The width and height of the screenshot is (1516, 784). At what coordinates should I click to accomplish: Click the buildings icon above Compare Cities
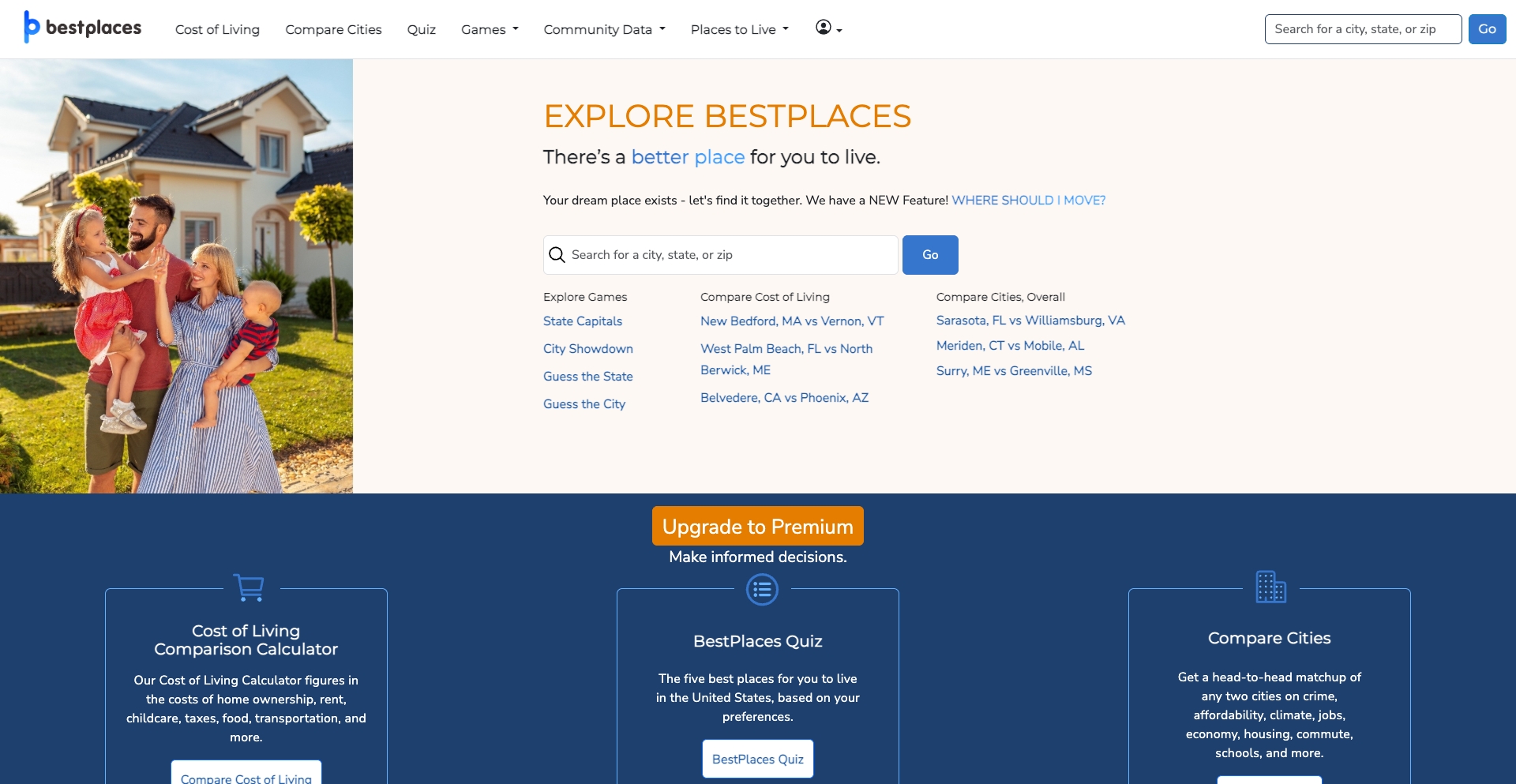tap(1269, 587)
